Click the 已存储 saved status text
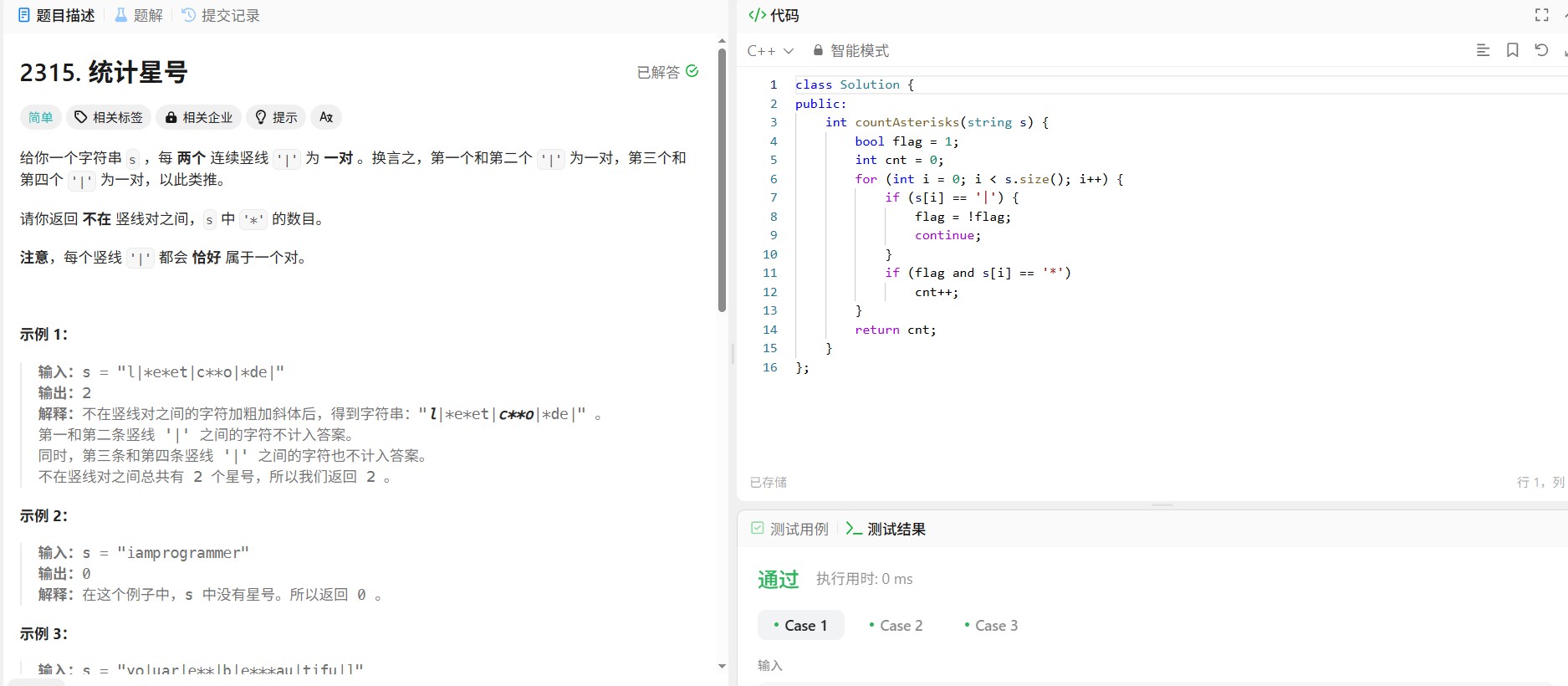 point(768,482)
